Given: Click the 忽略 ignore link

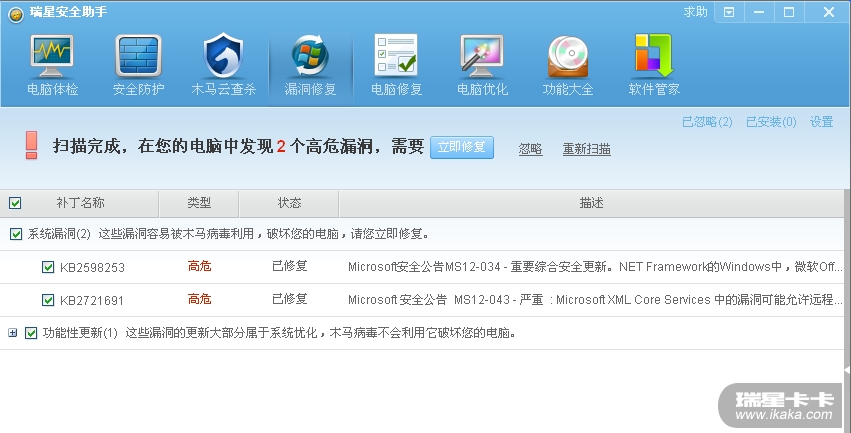Looking at the screenshot, I should tap(530, 149).
